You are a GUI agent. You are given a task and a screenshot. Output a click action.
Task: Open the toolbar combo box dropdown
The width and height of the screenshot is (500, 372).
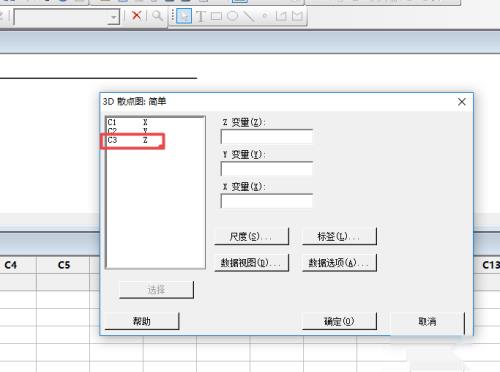(114, 17)
